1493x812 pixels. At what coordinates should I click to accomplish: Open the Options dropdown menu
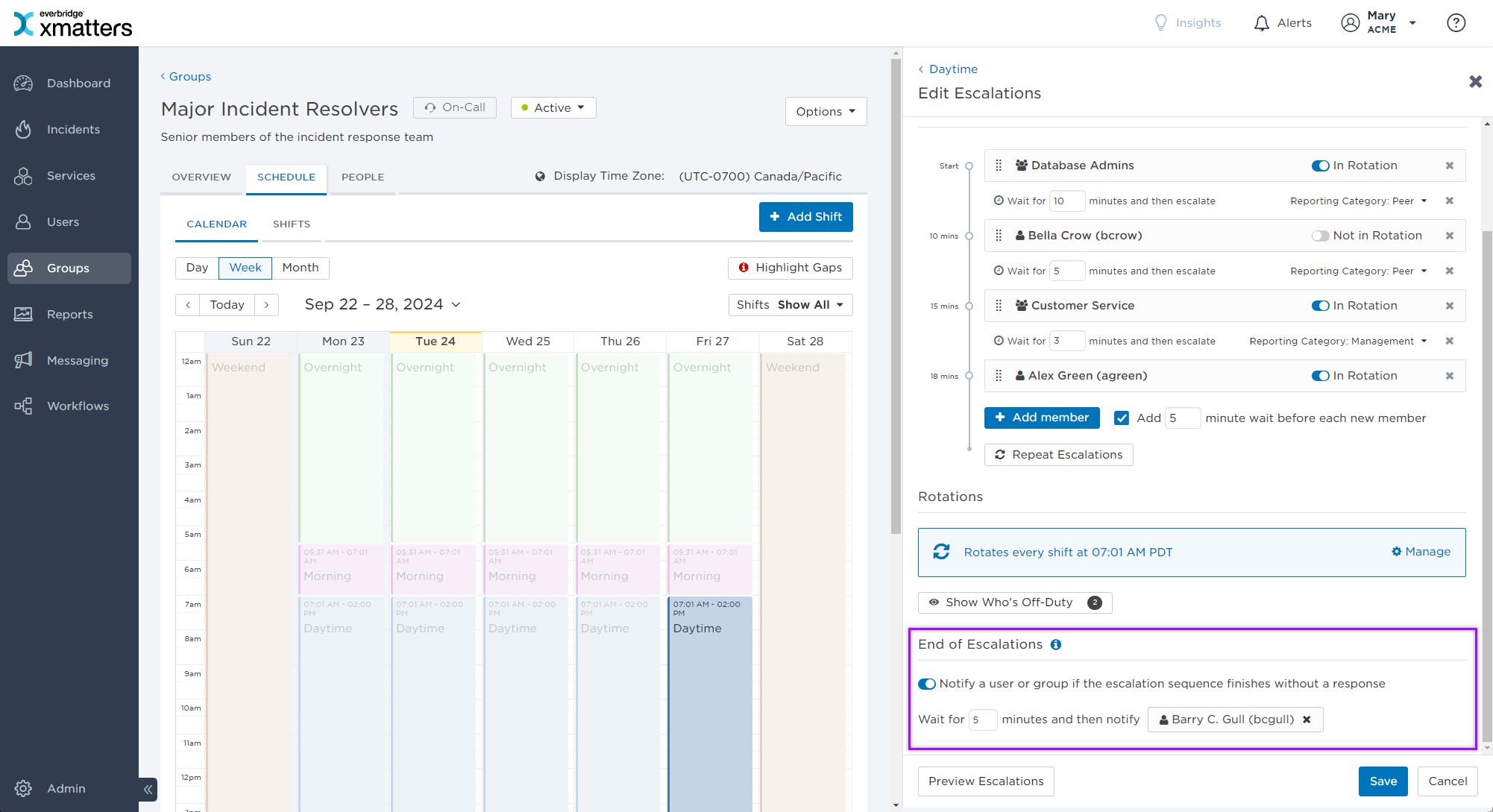826,112
